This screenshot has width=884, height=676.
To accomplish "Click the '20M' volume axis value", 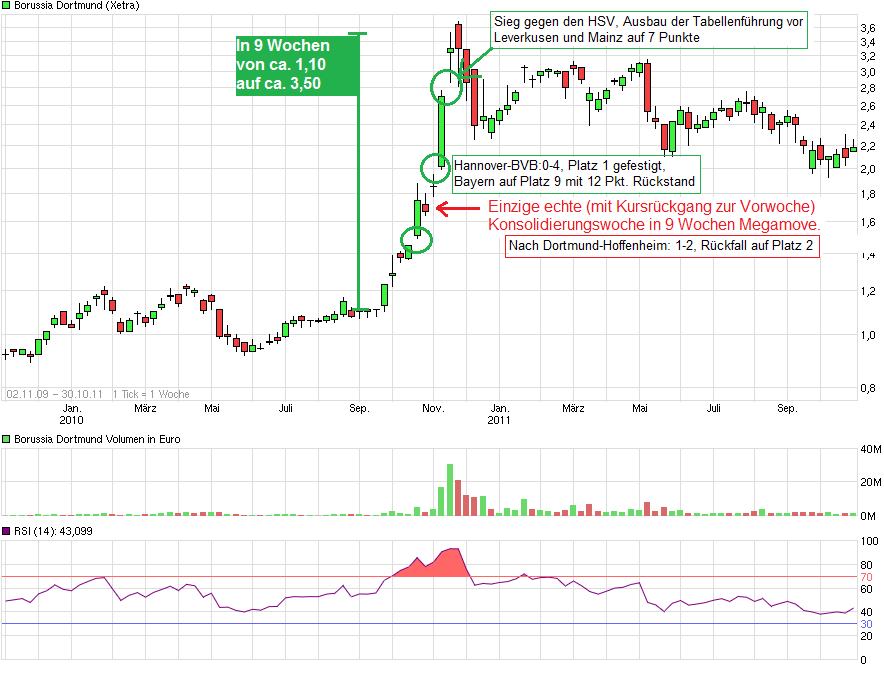I will pos(870,482).
